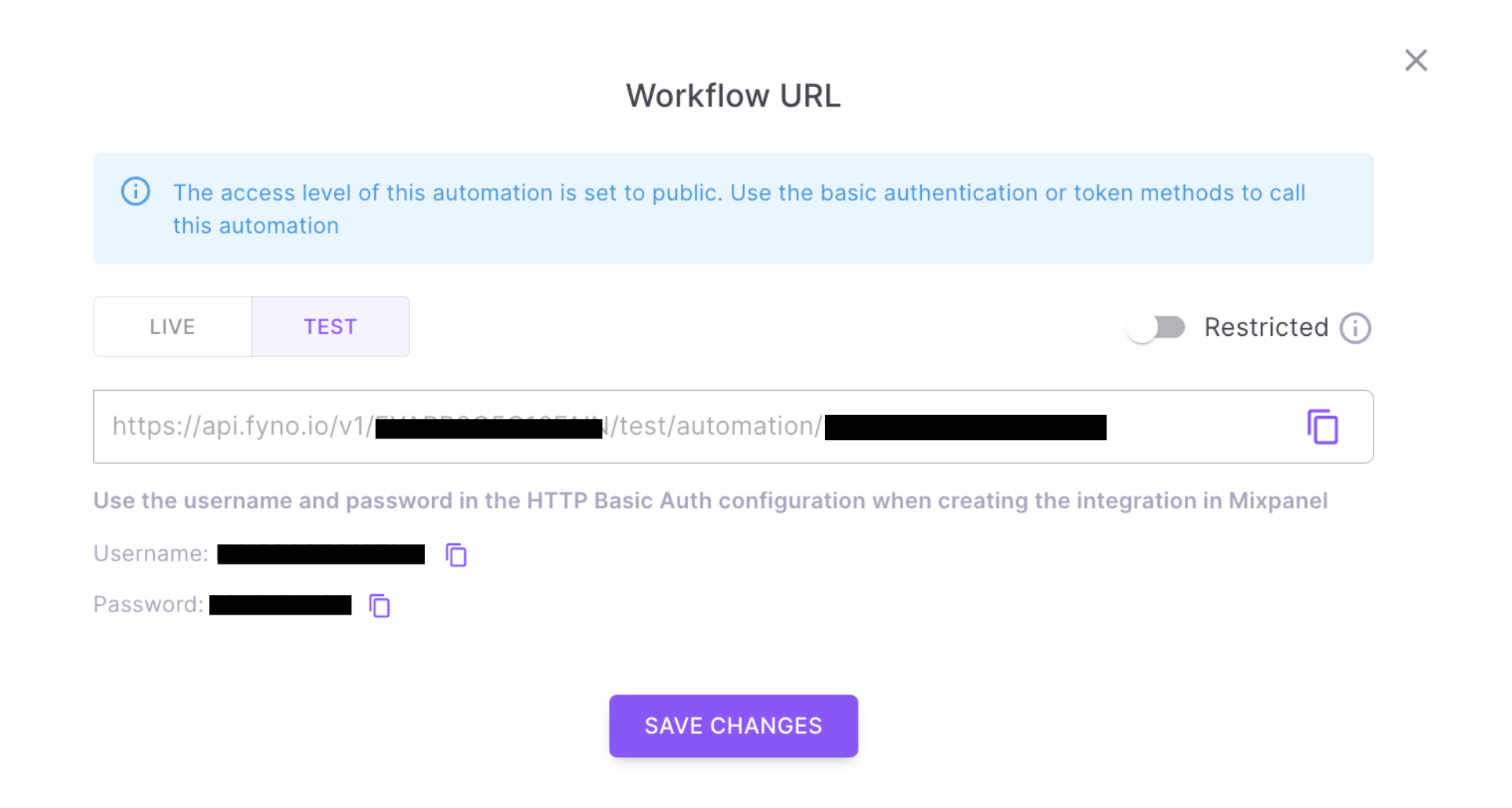Copy the password using its copy icon
This screenshot has width=1512, height=808.
click(380, 606)
